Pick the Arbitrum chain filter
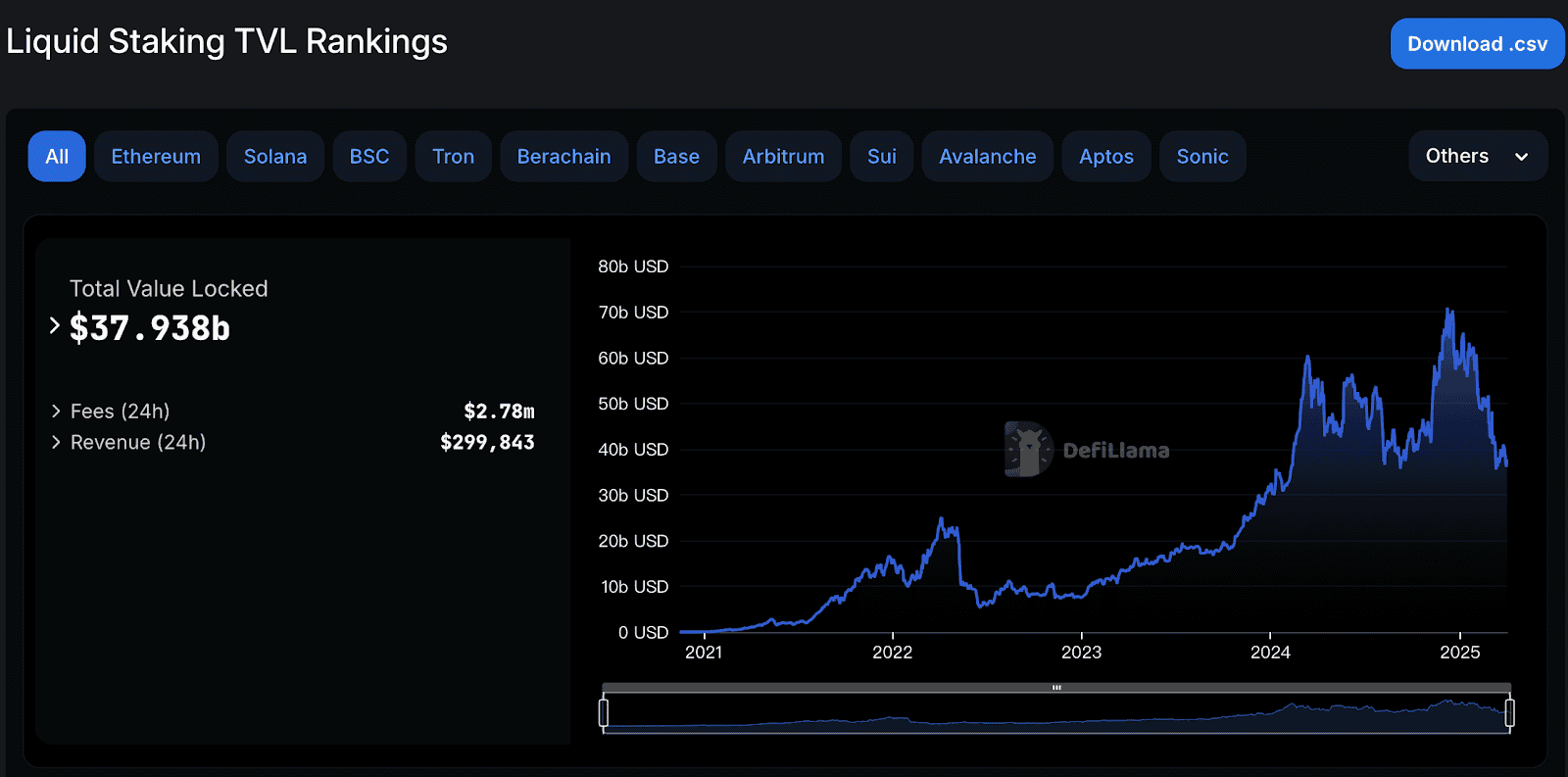The image size is (1568, 777). tap(783, 157)
